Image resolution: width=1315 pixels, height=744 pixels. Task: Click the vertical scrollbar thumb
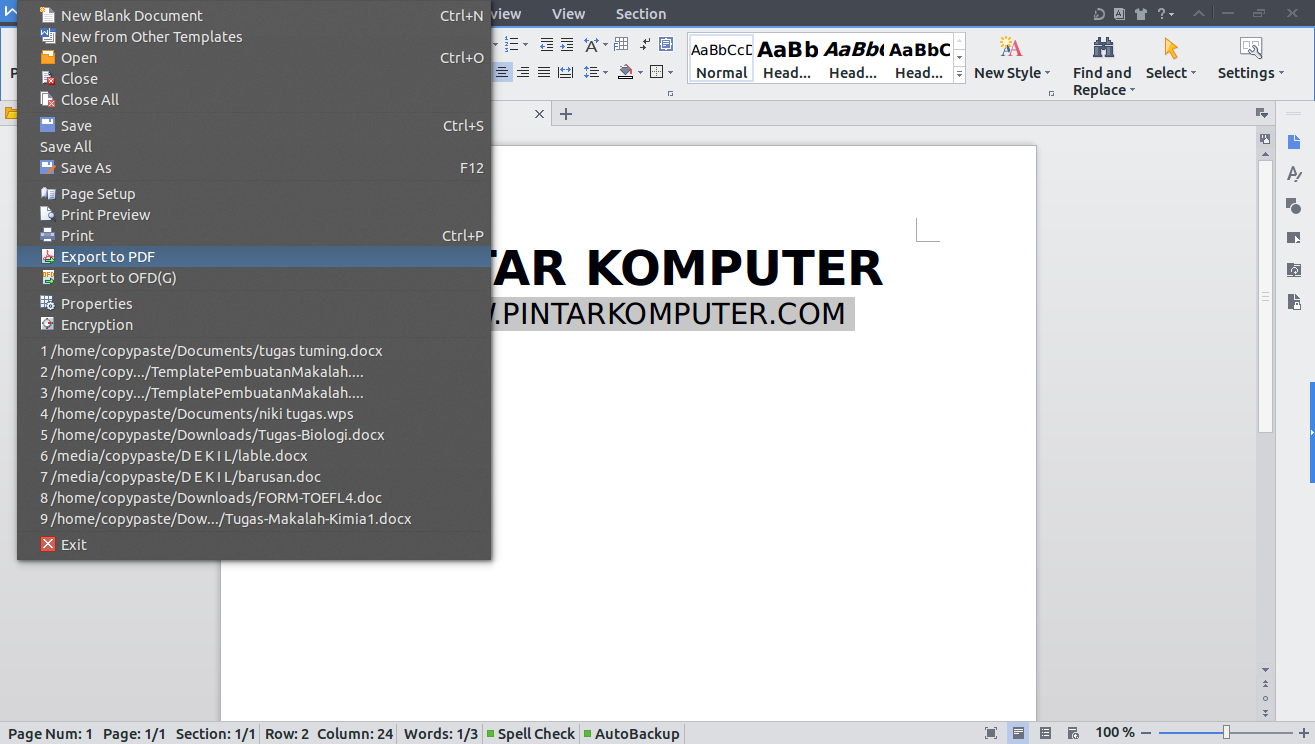click(x=1265, y=296)
